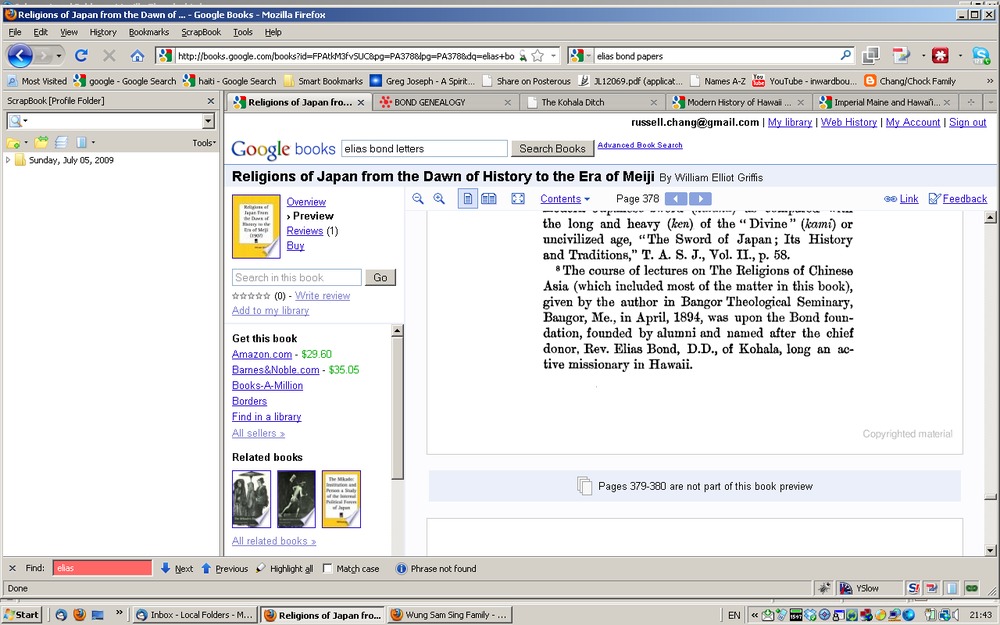Toggle Highlight all in the Find bar

(x=284, y=568)
